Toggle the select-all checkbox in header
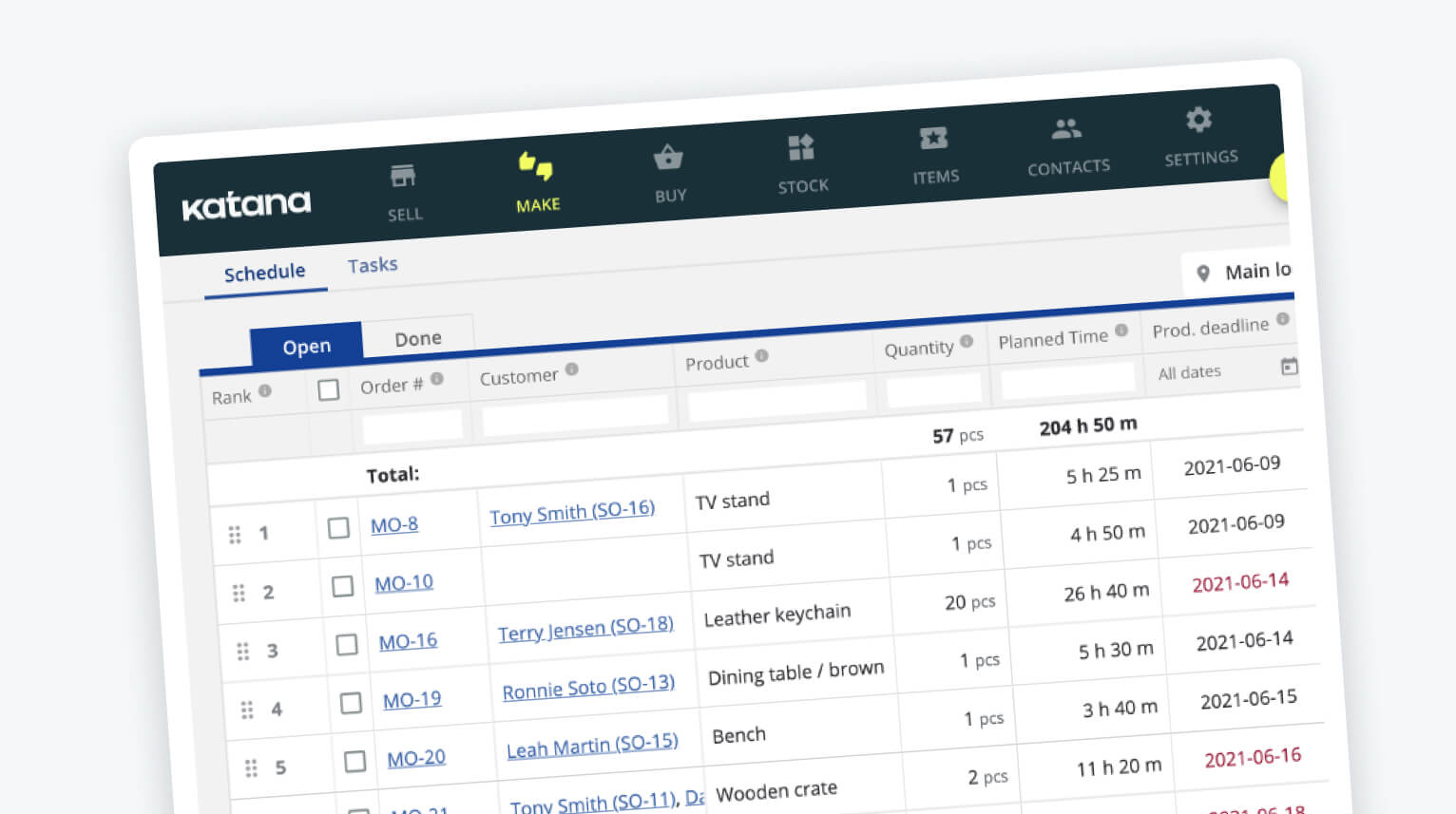 point(329,389)
